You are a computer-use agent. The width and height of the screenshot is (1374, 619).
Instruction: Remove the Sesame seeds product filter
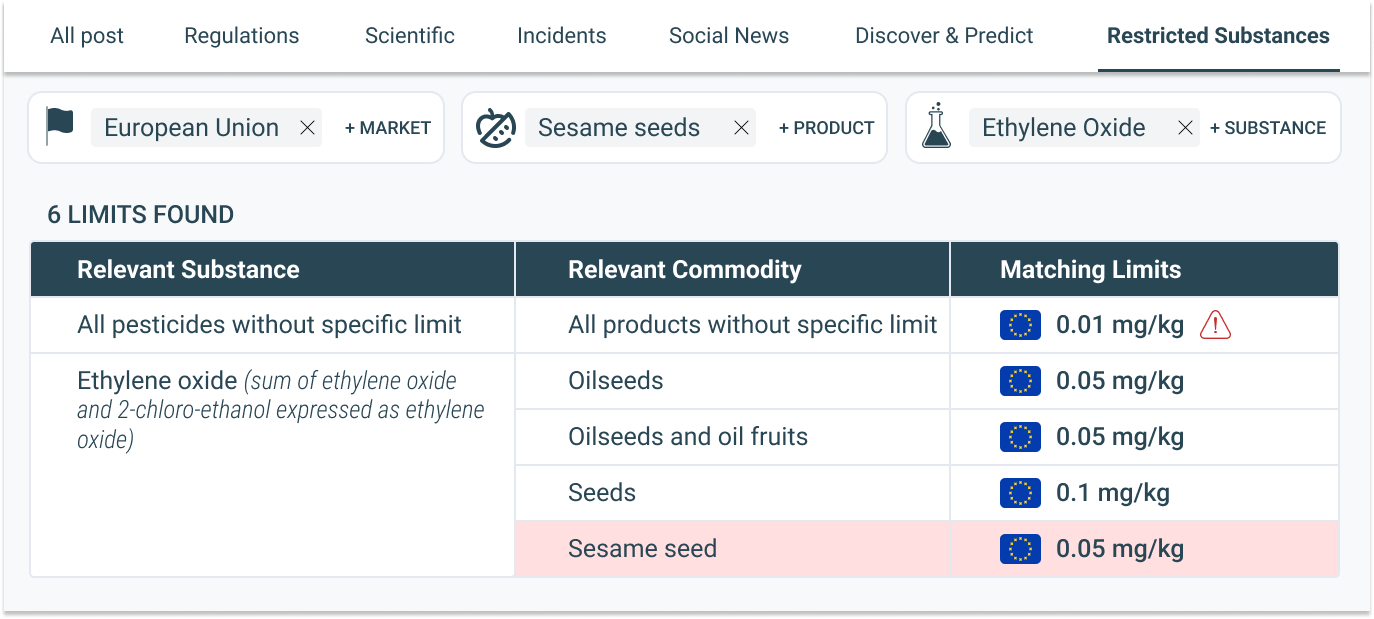(741, 127)
